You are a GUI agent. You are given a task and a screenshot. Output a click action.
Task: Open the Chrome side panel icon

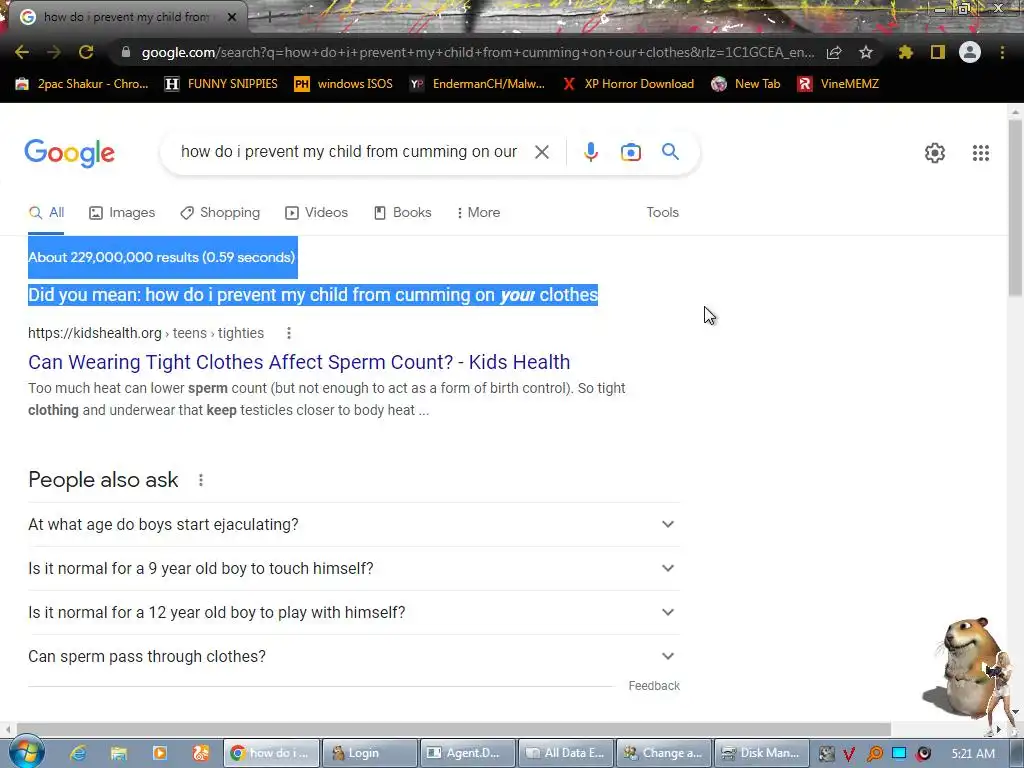pos(938,52)
